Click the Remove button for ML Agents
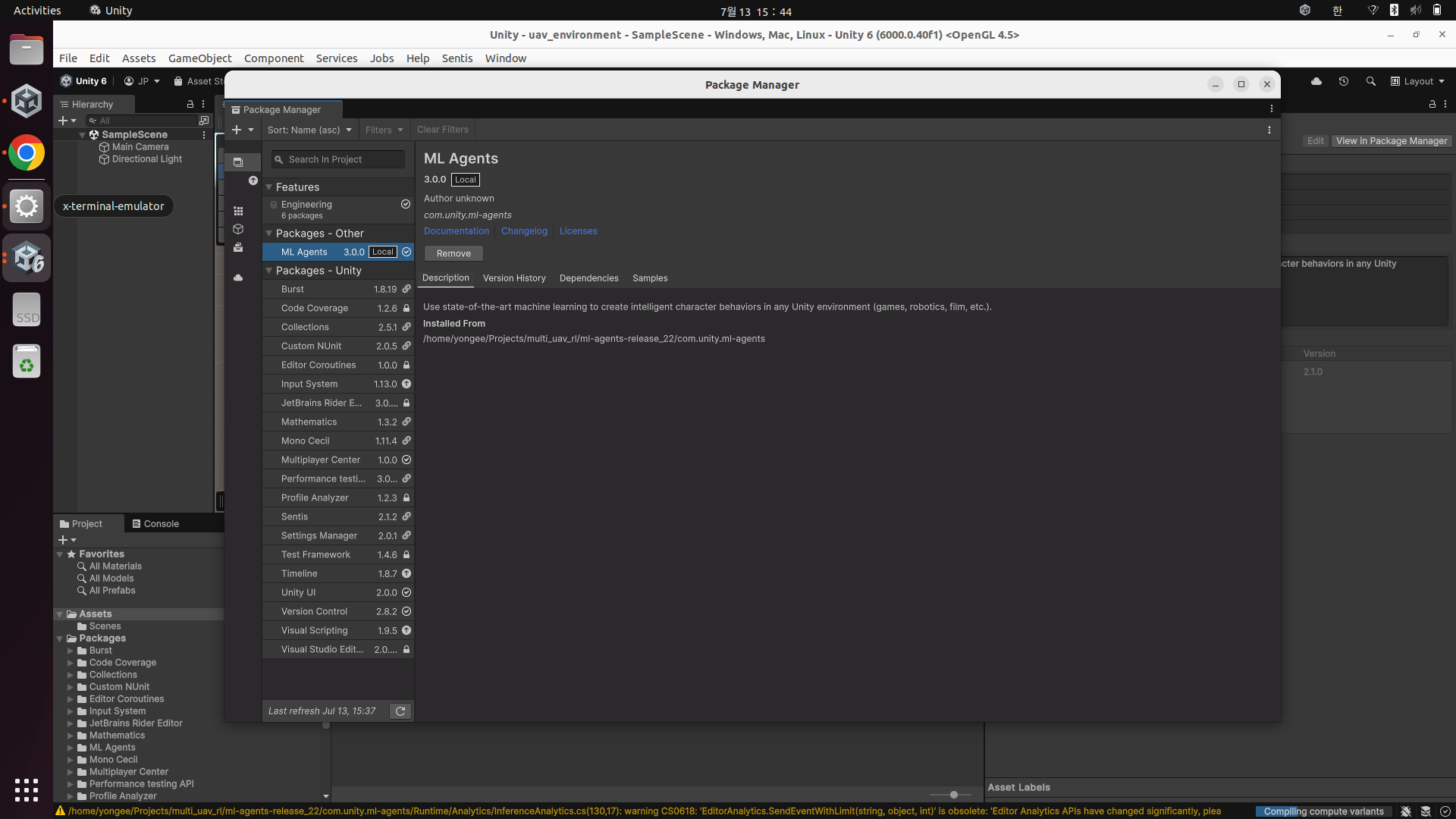 point(453,253)
